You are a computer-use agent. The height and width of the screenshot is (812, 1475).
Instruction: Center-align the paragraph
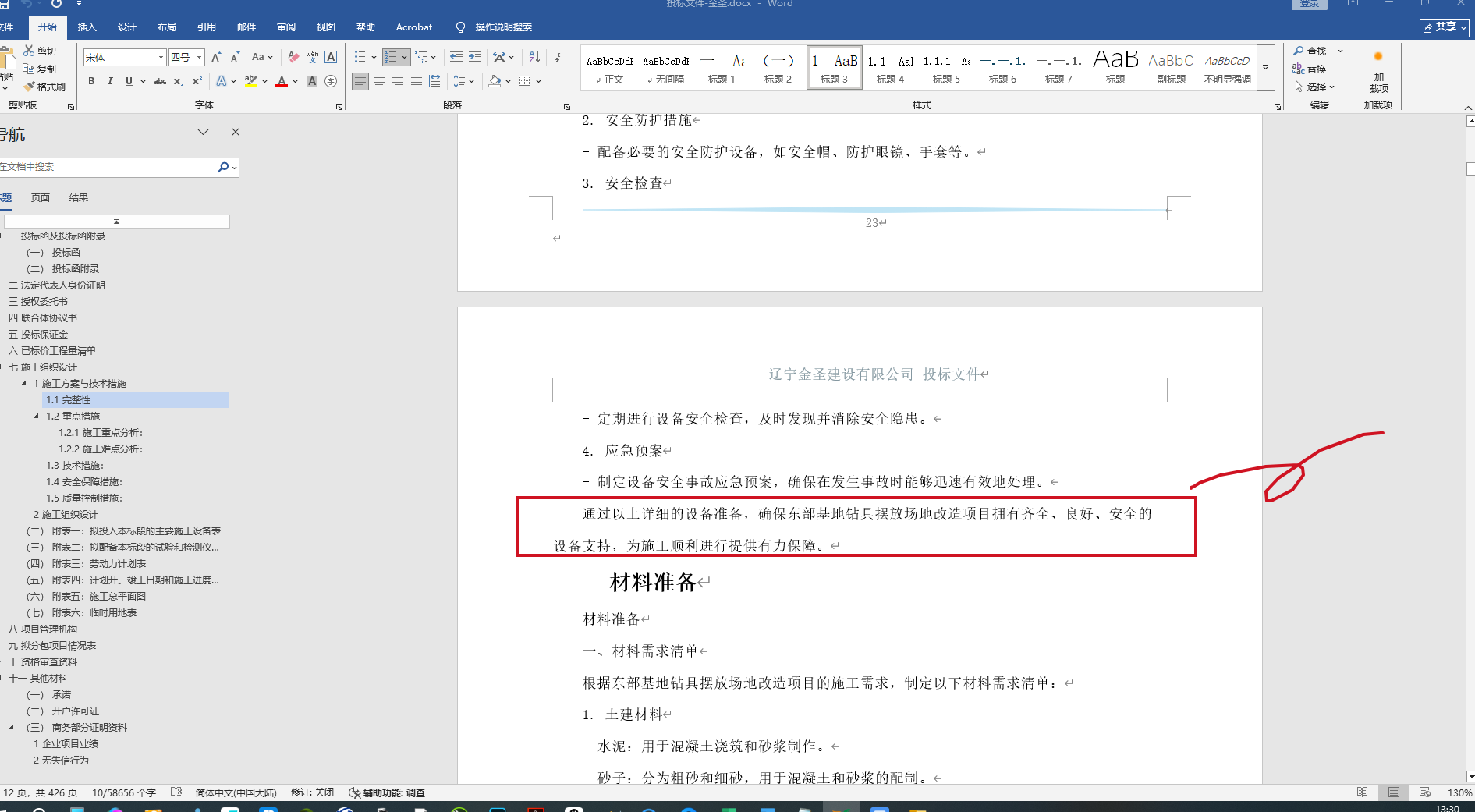pos(379,81)
